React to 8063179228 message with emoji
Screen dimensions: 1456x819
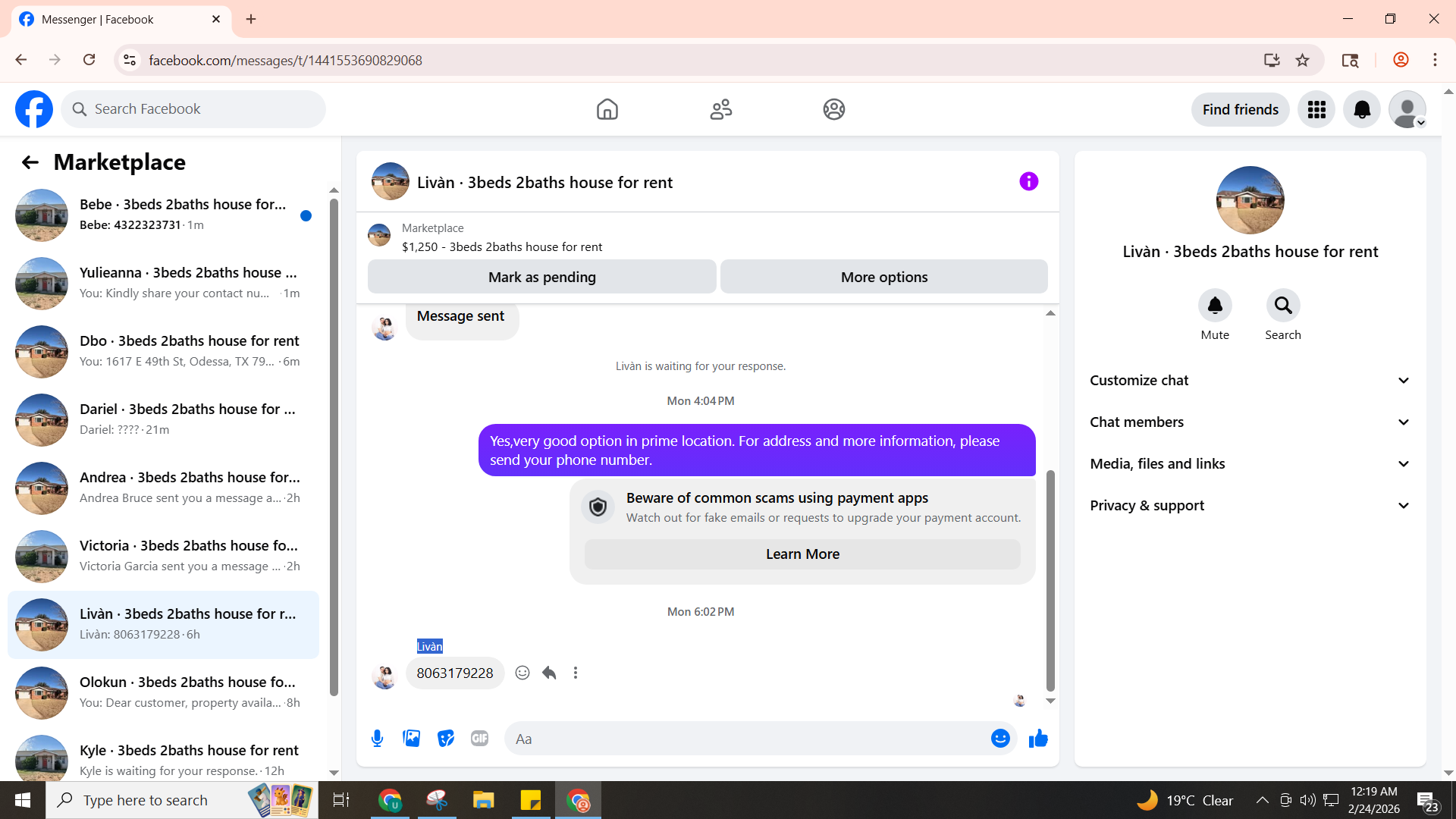pos(522,673)
